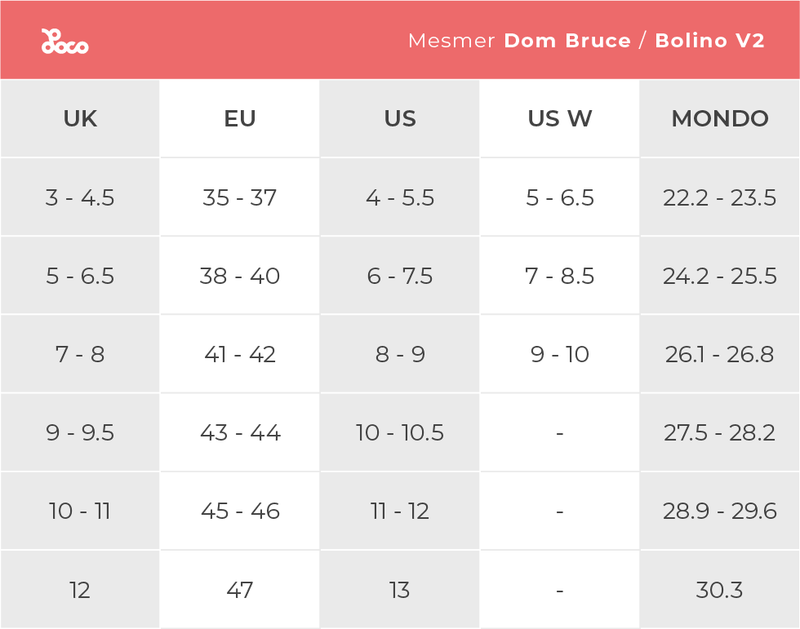Click the EU 47 cell
Screen dimensions: 800x629
tap(240, 590)
